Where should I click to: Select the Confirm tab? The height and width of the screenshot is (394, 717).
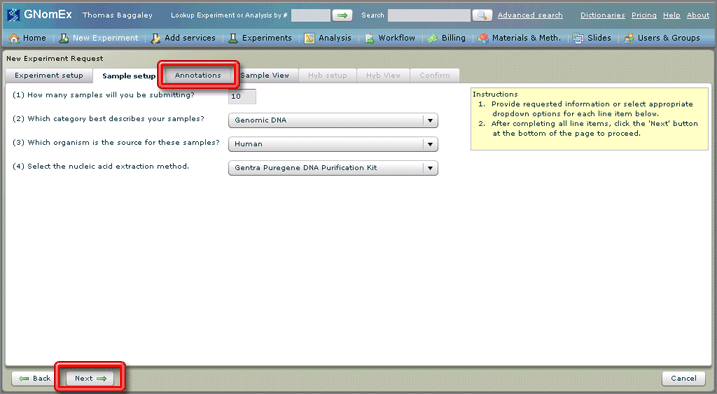[x=435, y=75]
